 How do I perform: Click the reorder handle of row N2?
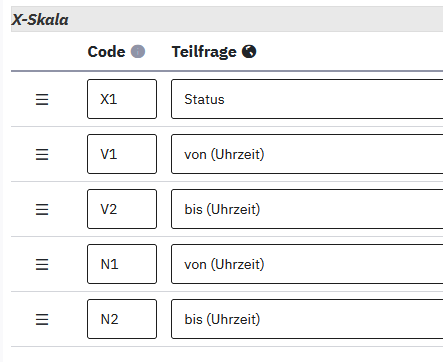pos(42,319)
